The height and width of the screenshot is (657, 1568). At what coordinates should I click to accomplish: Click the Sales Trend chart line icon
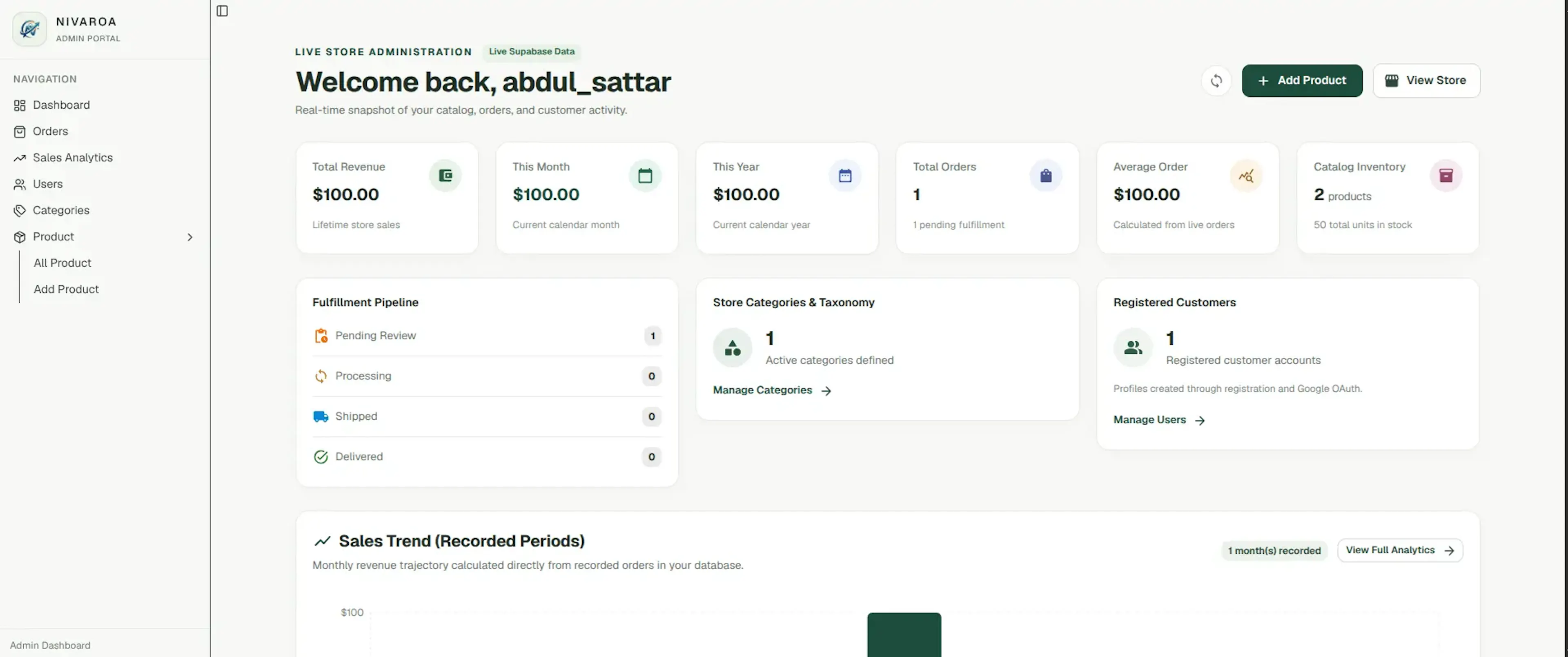(x=322, y=541)
